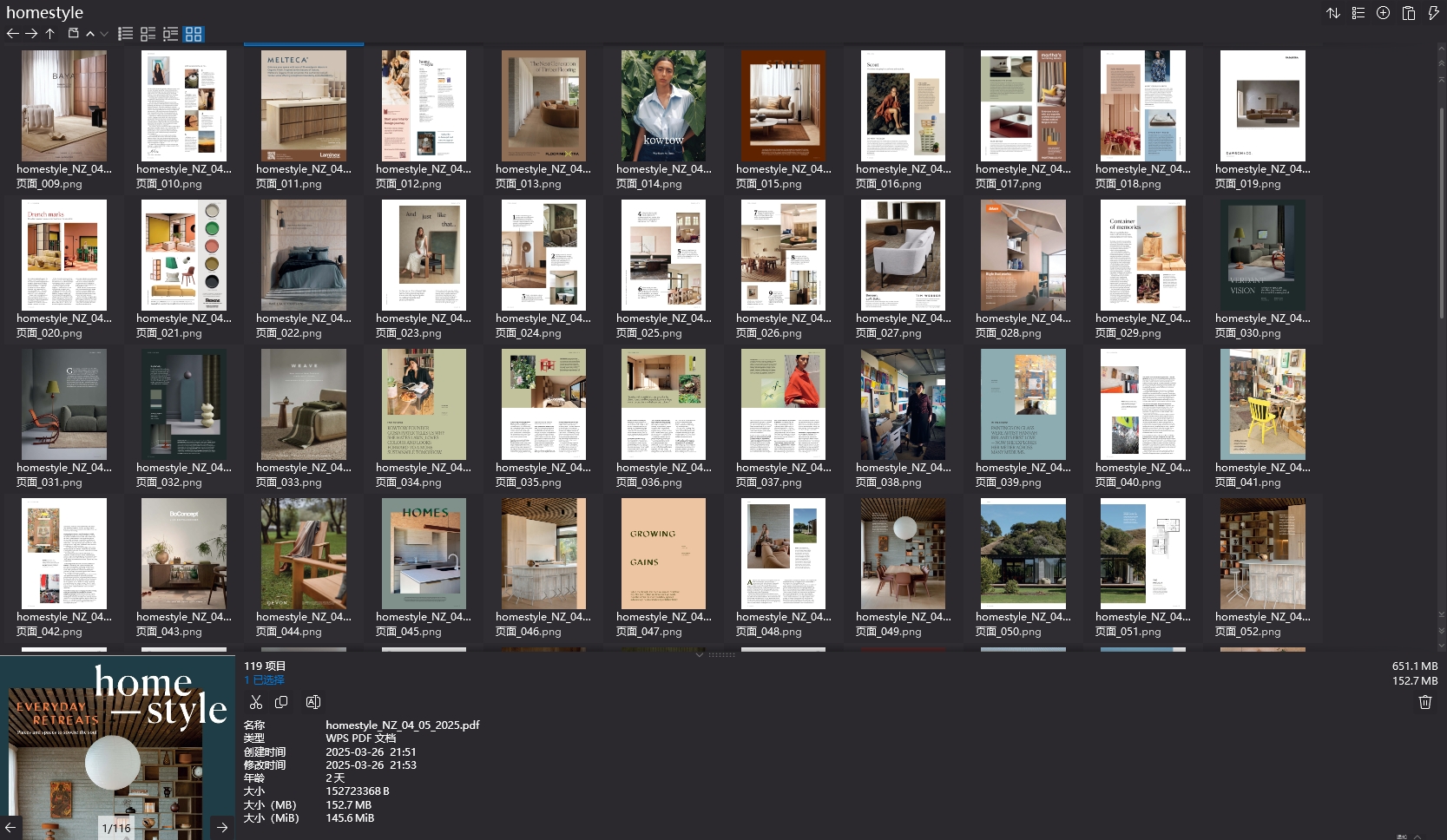The image size is (1447, 840).
Task: Switch to the details list view mode
Action: (x=171, y=34)
